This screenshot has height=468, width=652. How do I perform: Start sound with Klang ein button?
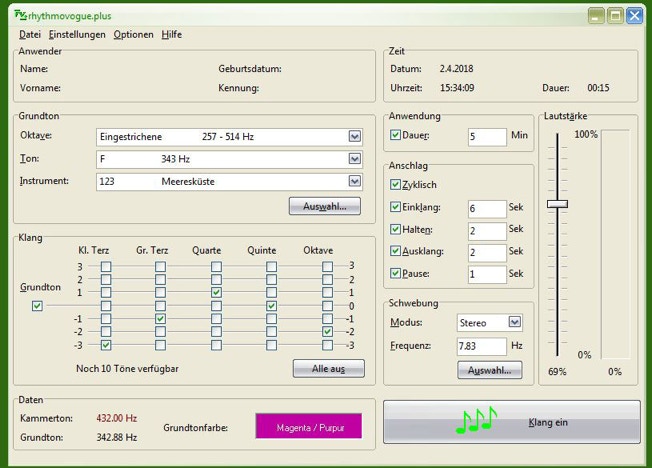click(511, 422)
